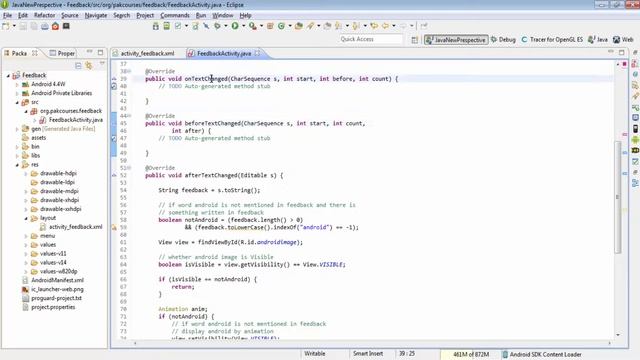The image size is (640, 360).
Task: Open the Project menu
Action: point(145,16)
